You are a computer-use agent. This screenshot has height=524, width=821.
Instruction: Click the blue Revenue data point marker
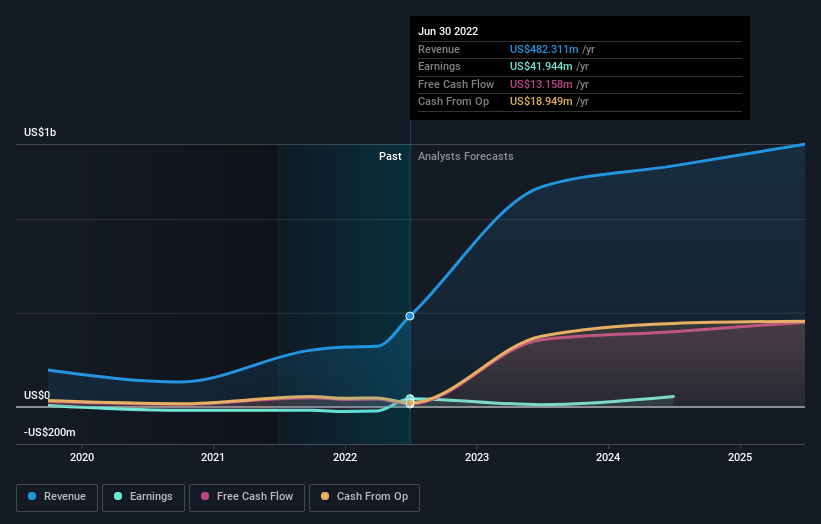point(410,316)
